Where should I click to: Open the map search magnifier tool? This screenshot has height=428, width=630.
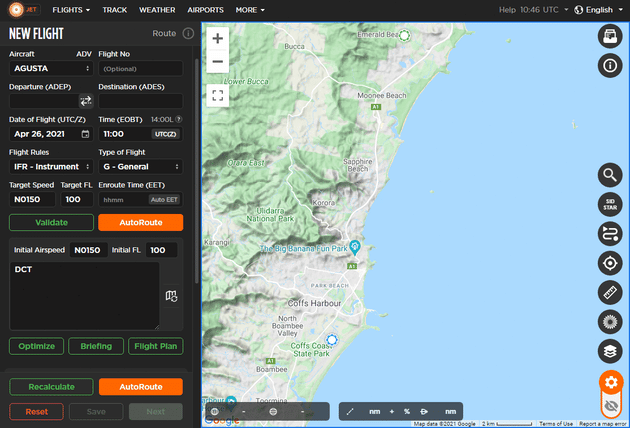(610, 175)
